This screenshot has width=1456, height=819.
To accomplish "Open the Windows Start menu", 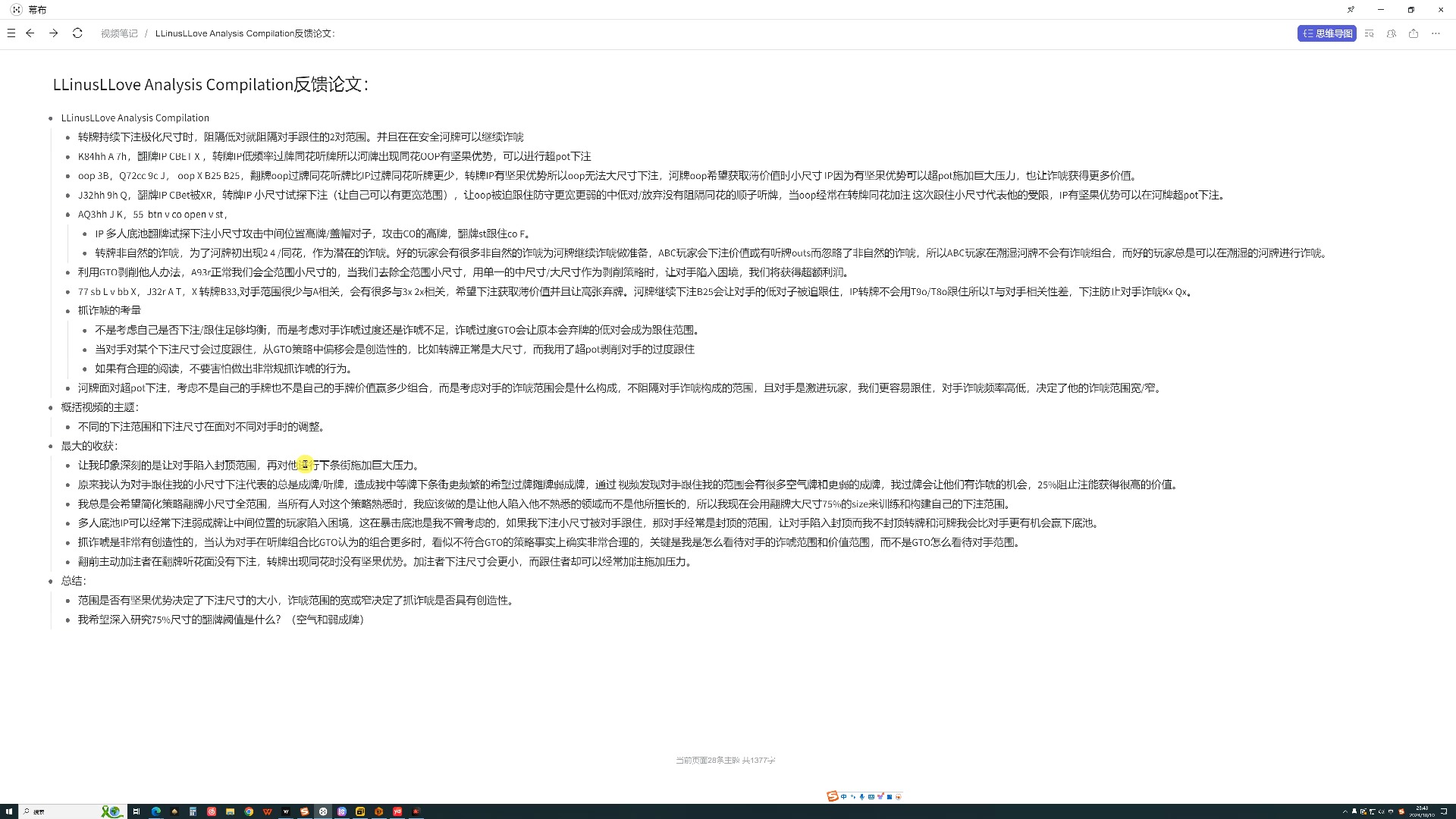I will coord(9,811).
